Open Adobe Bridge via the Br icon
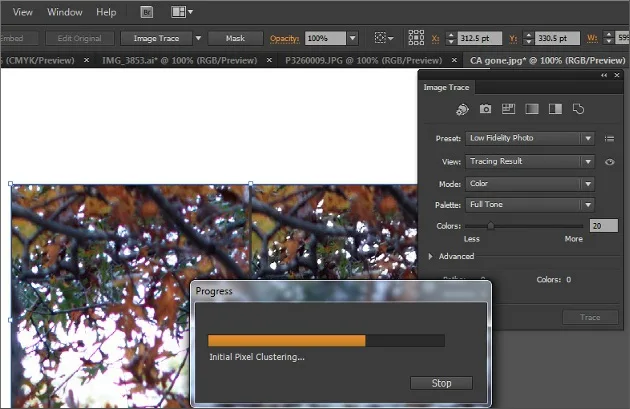 147,12
